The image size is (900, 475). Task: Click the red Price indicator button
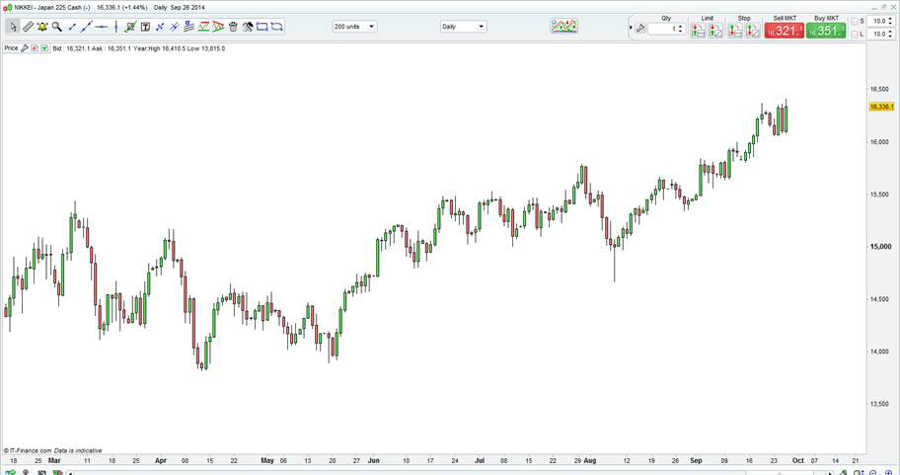36,47
